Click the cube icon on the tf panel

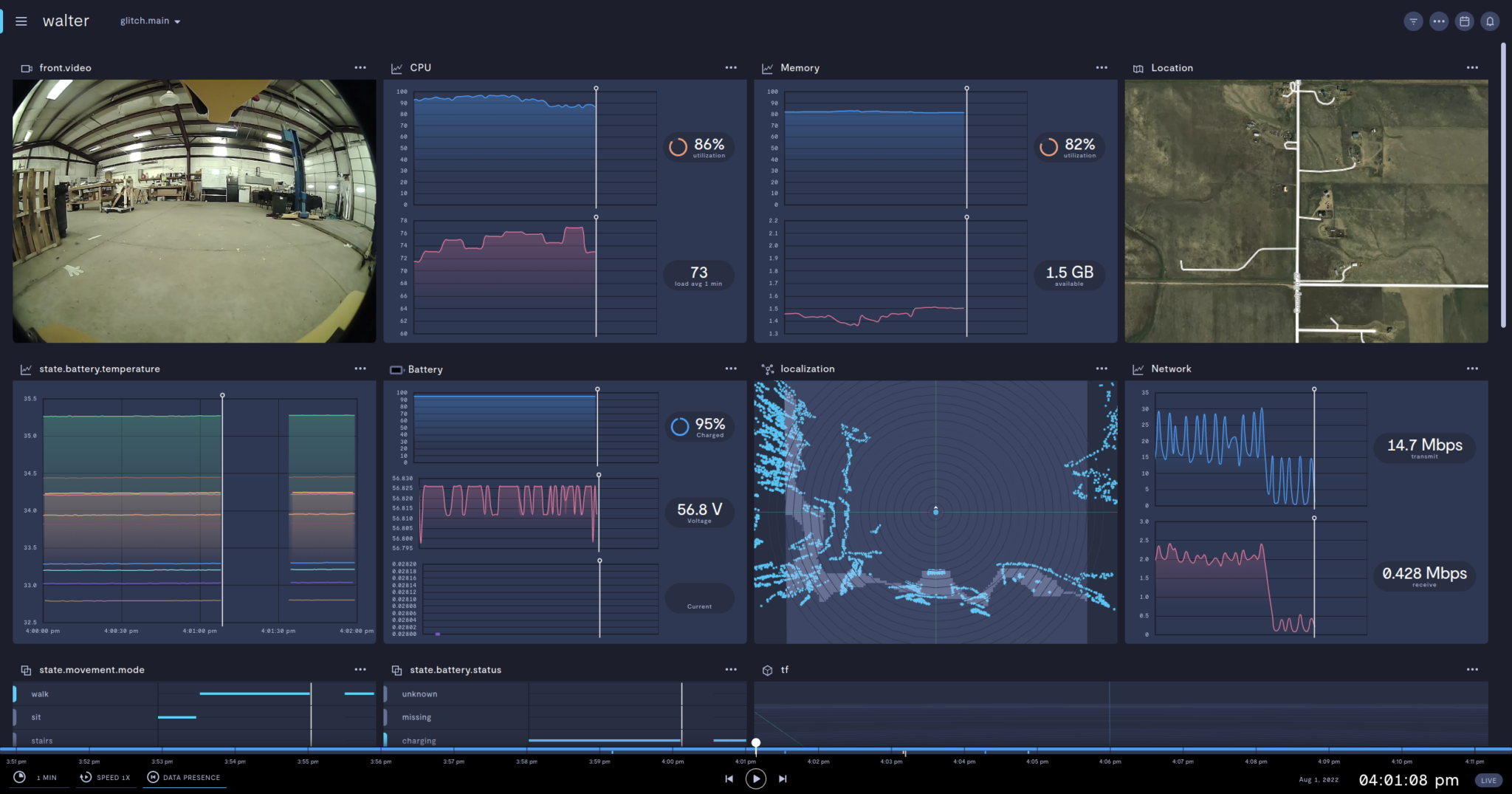coord(766,670)
